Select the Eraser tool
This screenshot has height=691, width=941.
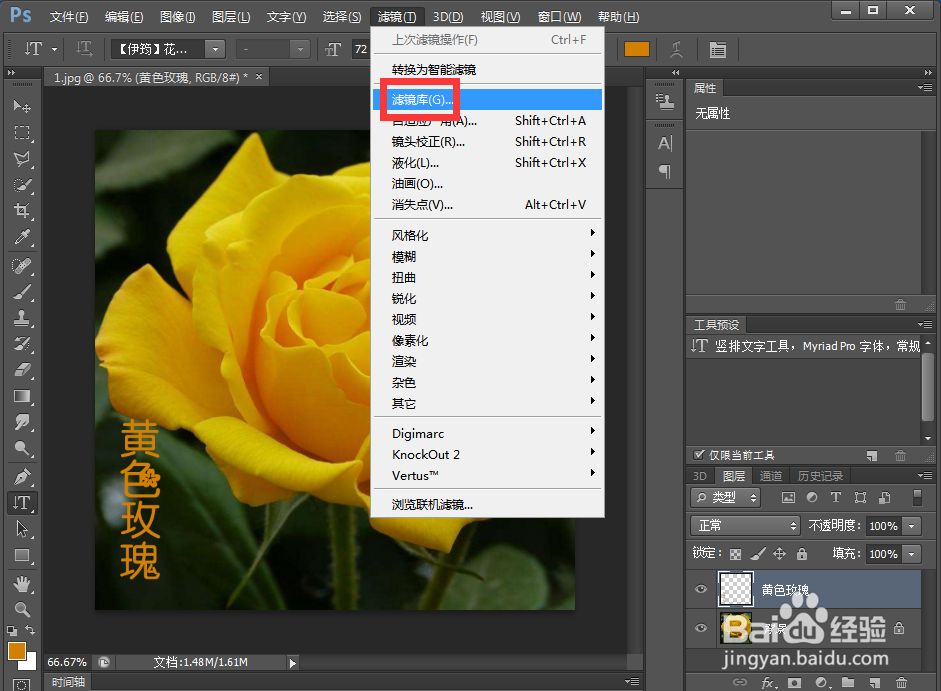[x=22, y=370]
